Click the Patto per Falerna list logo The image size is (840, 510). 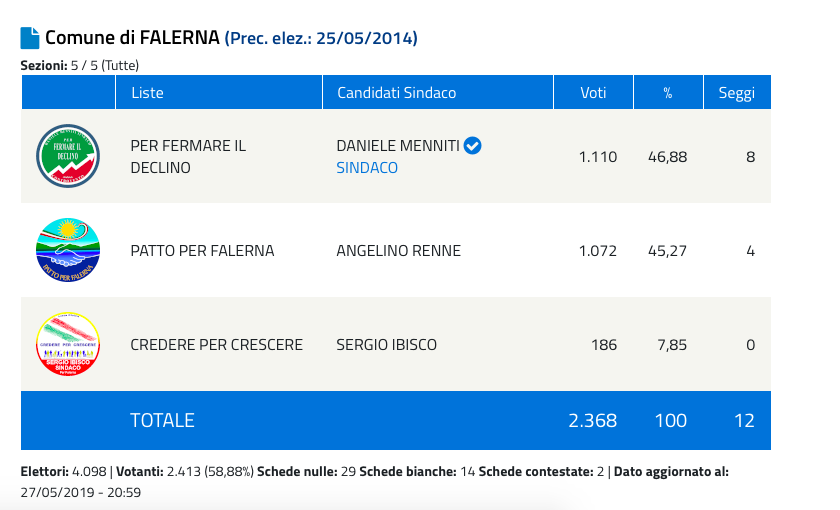[68, 250]
